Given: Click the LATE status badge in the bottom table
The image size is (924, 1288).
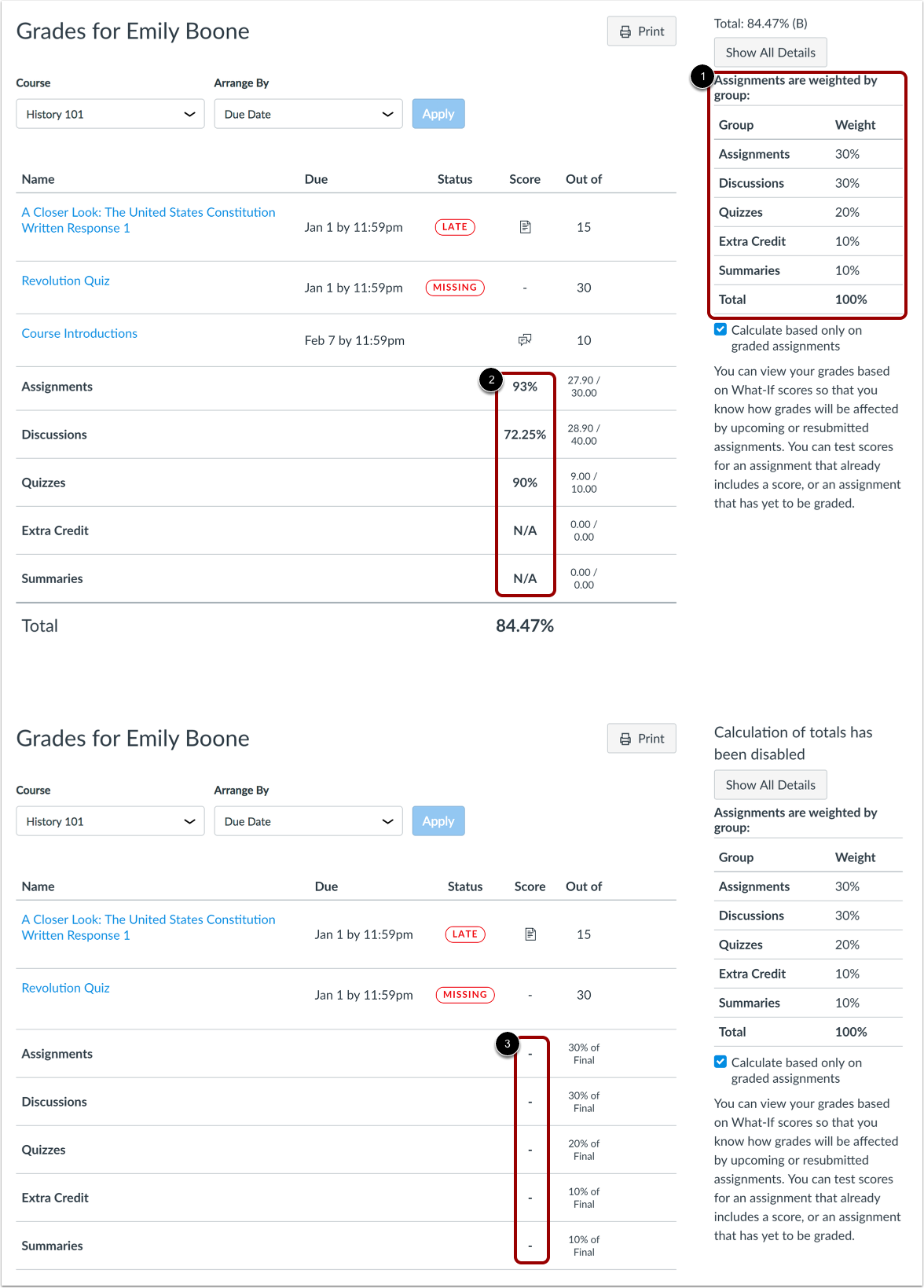Looking at the screenshot, I should coord(465,934).
